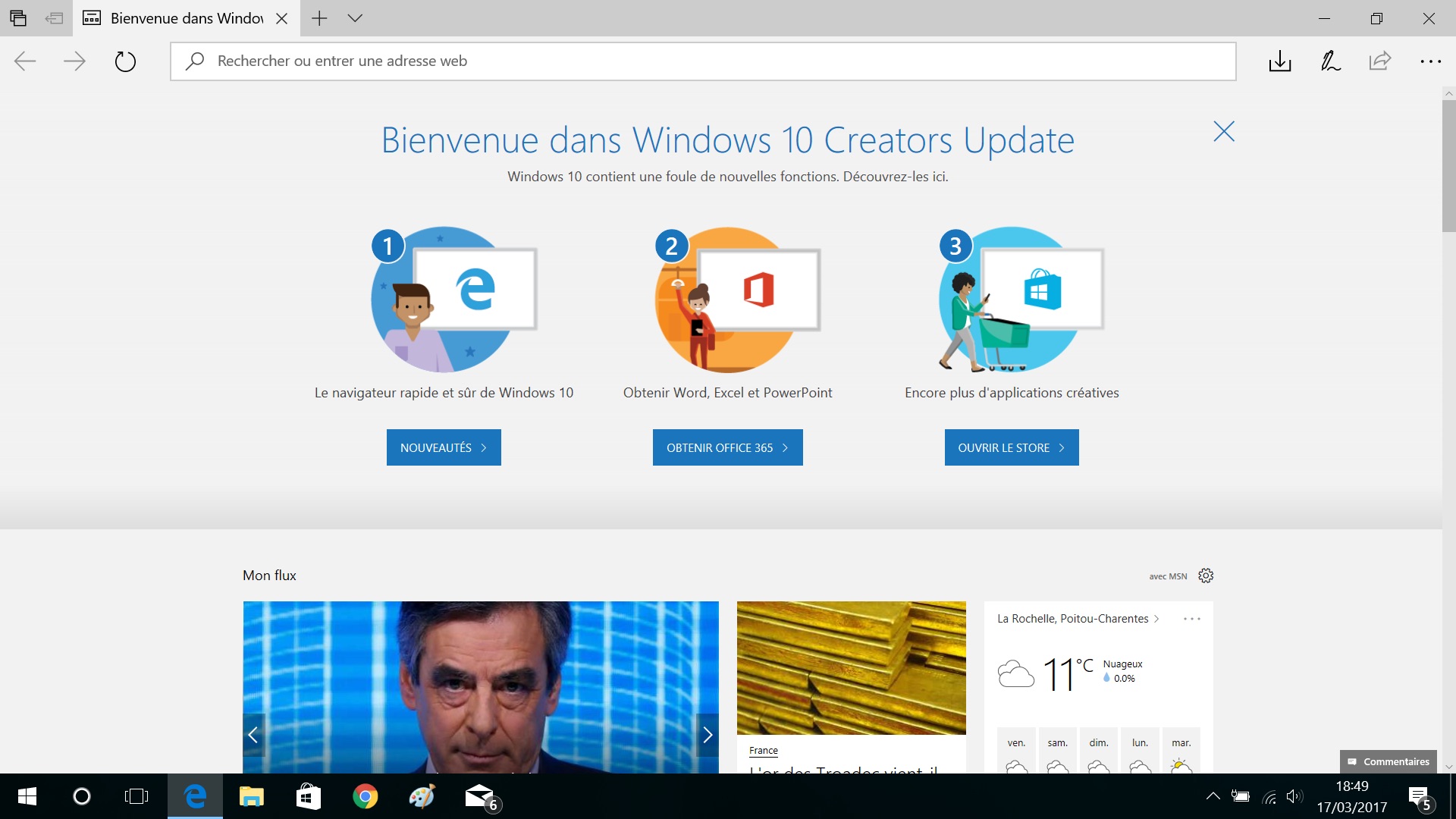Go to the next news slide
Viewport: 1456px width, 819px height.
click(x=707, y=734)
